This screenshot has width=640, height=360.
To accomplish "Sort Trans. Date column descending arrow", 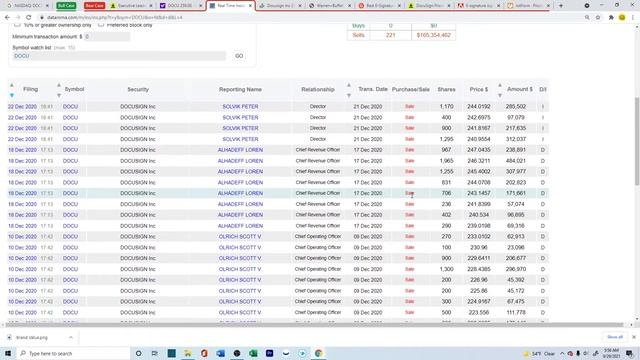I will click(349, 95).
